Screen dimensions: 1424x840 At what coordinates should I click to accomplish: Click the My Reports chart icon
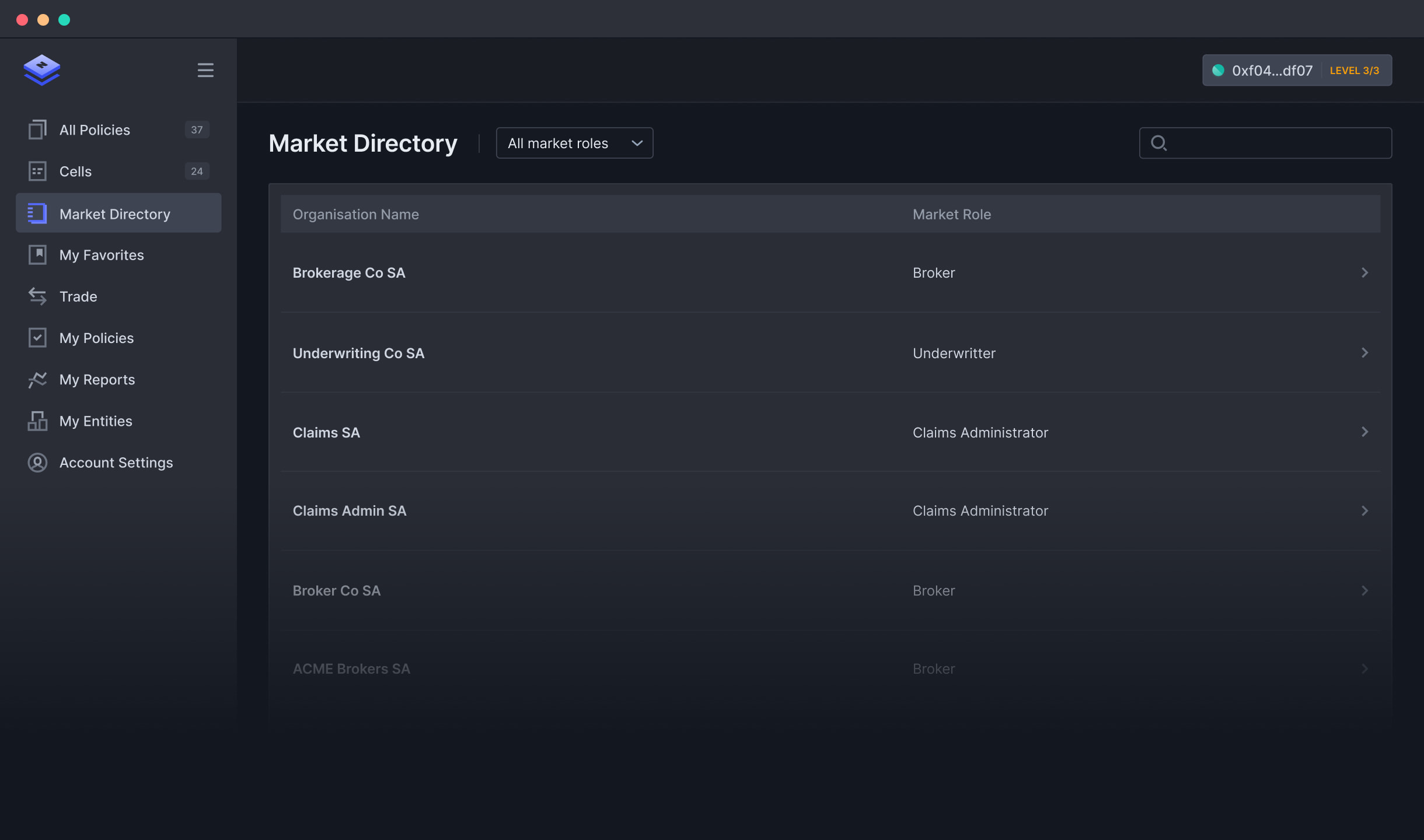pyautogui.click(x=37, y=380)
